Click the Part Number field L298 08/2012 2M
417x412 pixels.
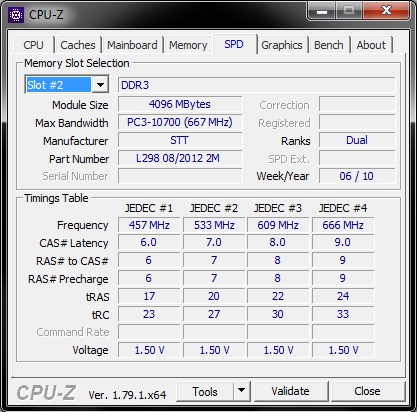(180, 158)
